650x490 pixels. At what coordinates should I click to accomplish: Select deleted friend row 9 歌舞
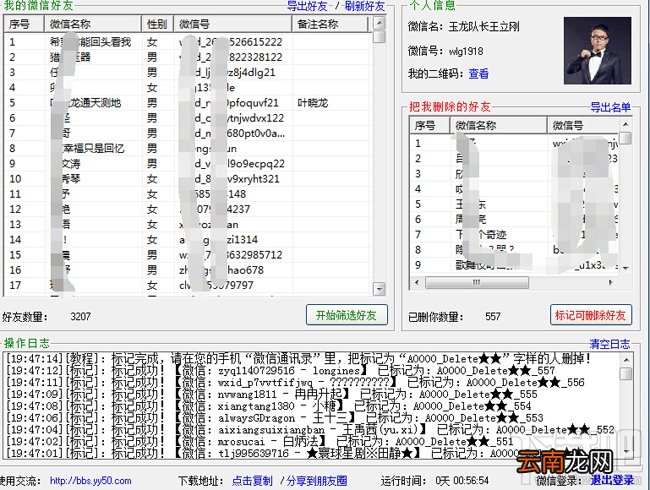[514, 265]
